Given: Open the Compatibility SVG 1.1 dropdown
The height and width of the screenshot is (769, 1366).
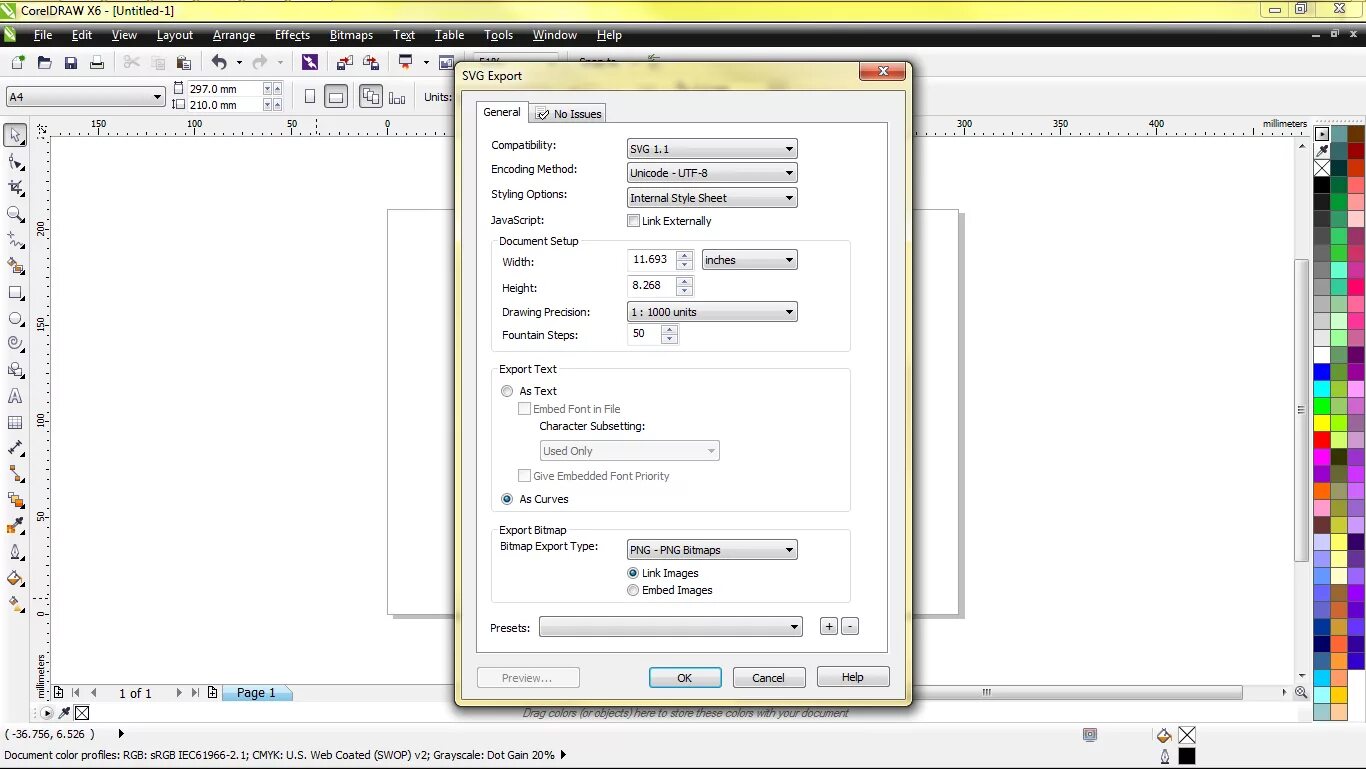Looking at the screenshot, I should pos(712,149).
